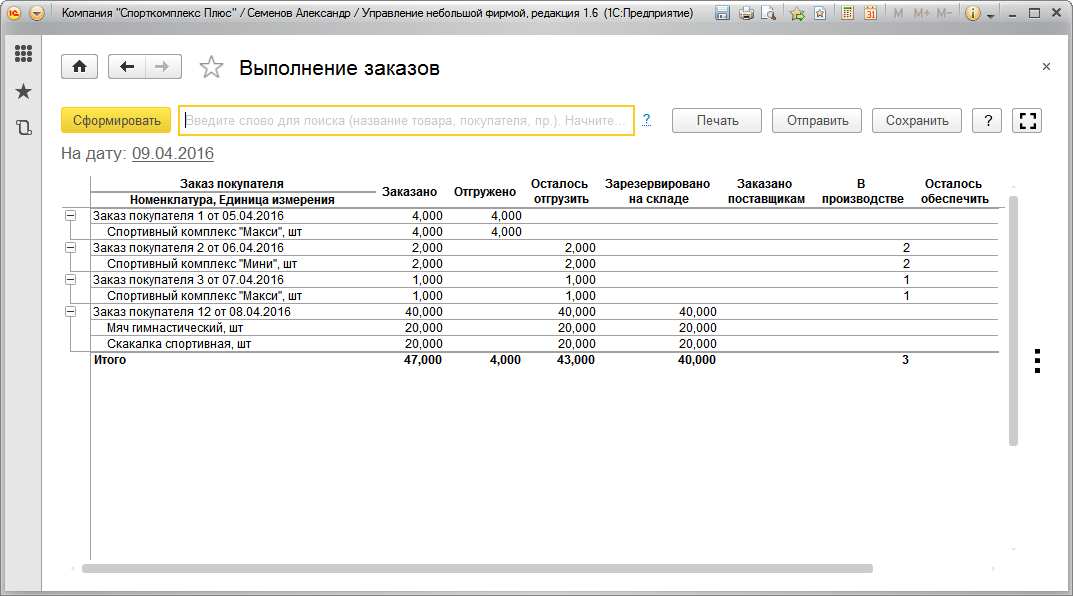The height and width of the screenshot is (596, 1073).
Task: Go to the home page
Action: point(79,67)
